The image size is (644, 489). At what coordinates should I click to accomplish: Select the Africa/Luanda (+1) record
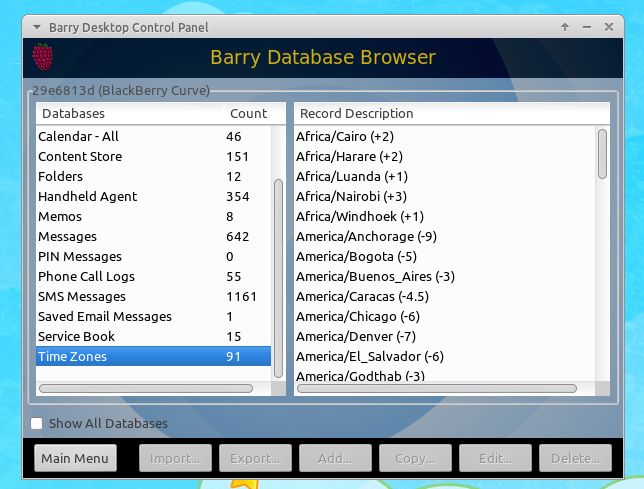coord(445,177)
